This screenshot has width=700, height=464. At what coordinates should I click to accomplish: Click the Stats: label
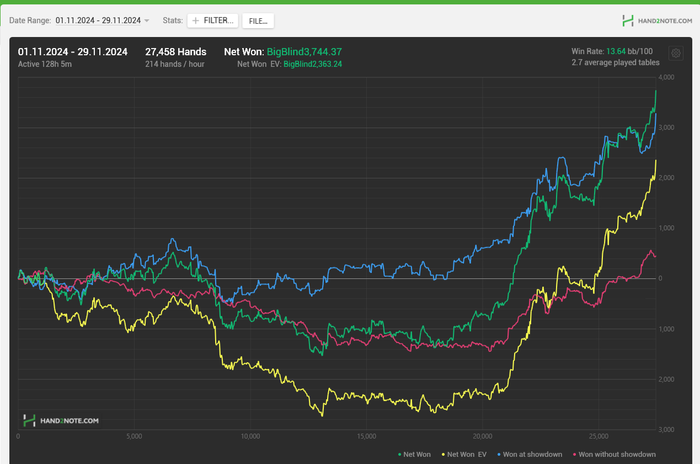(x=173, y=21)
